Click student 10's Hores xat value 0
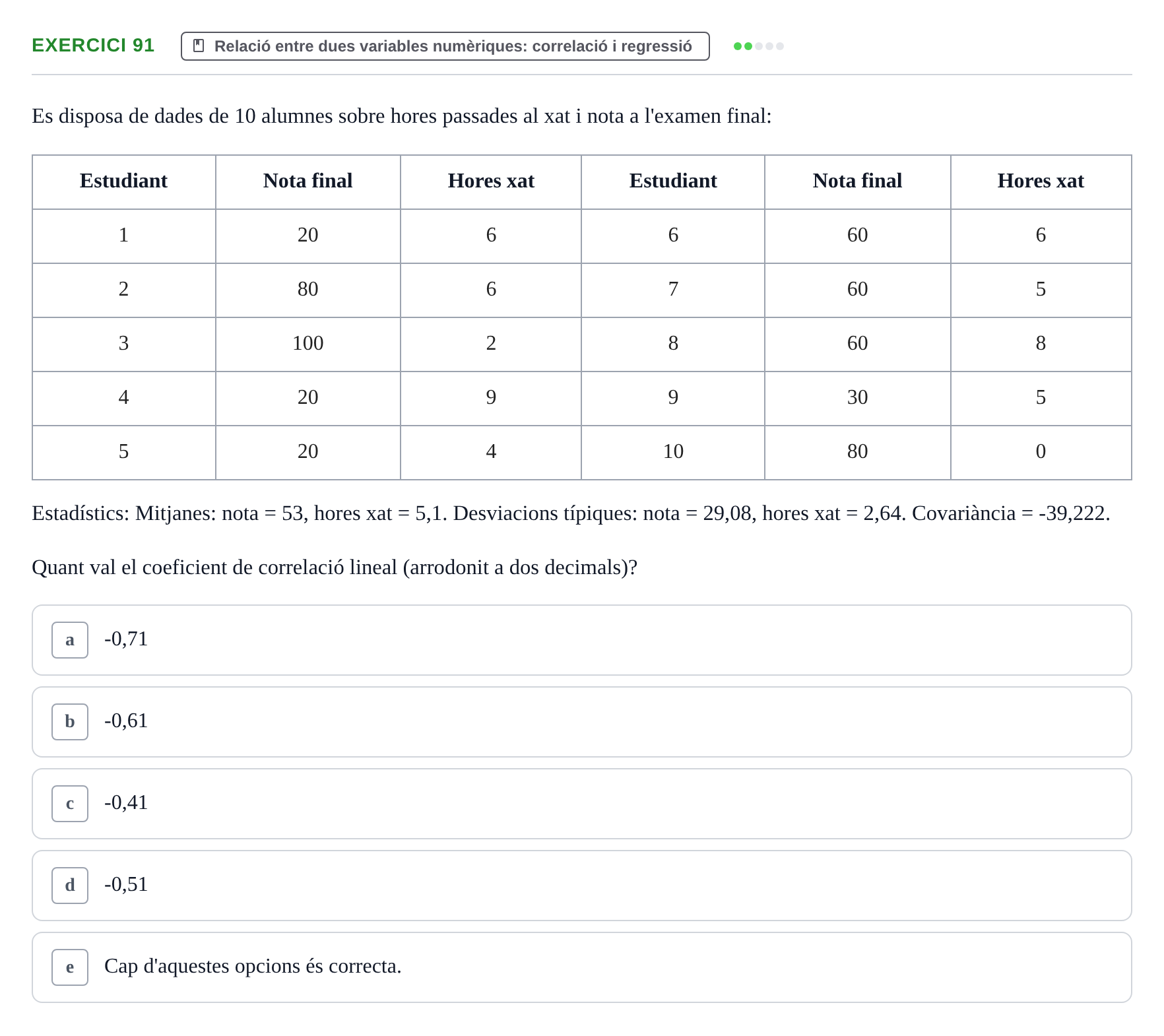 (x=1041, y=453)
